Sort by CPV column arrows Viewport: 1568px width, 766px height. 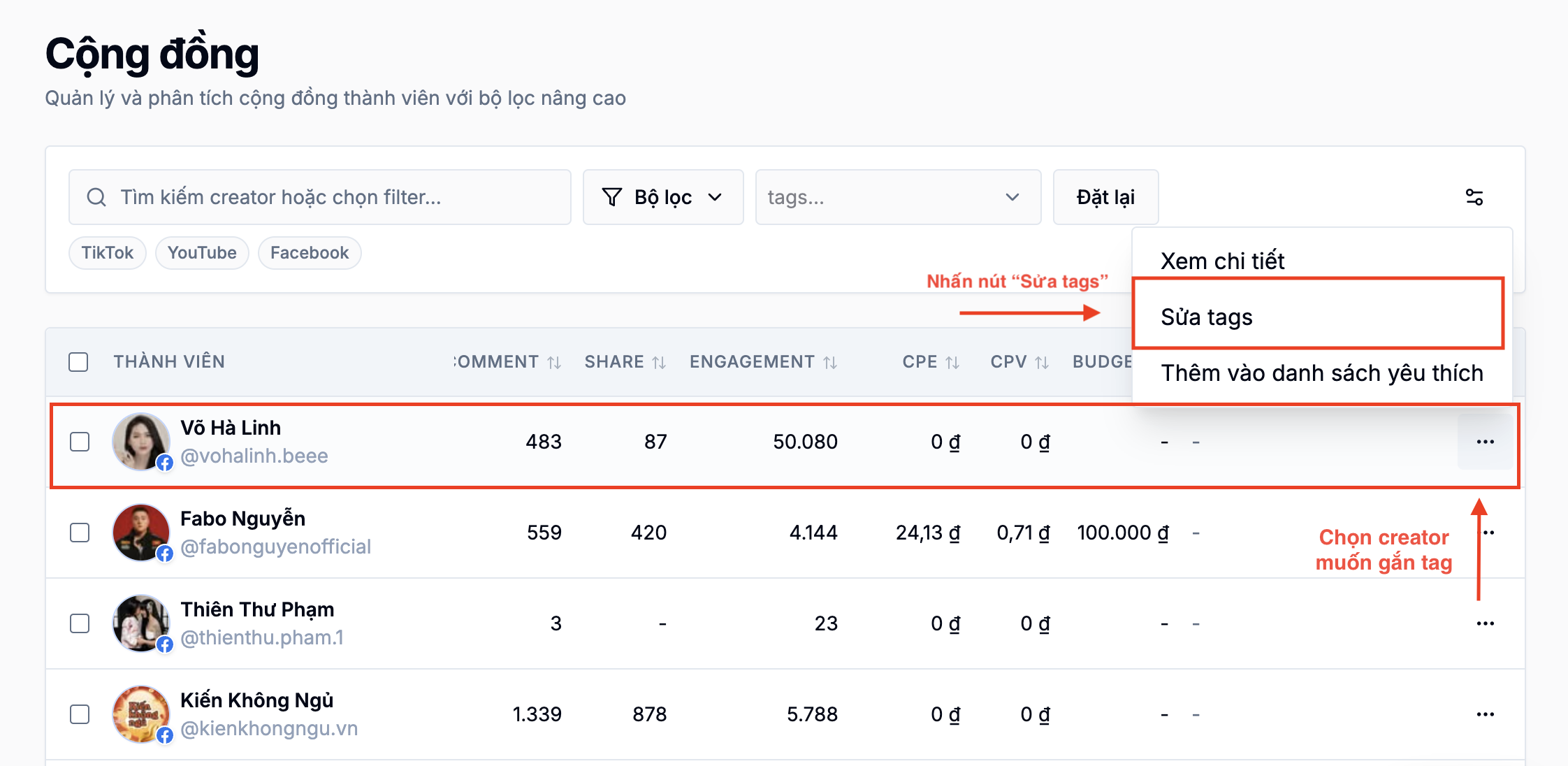[x=1042, y=362]
